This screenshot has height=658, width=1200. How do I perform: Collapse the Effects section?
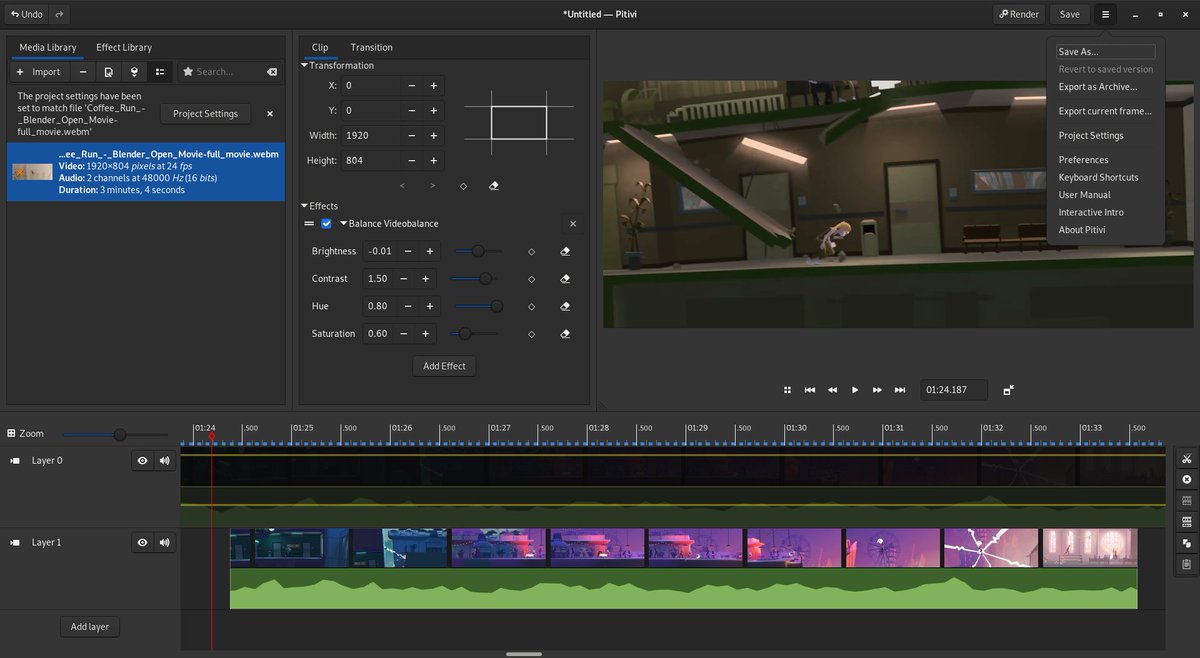tap(305, 206)
